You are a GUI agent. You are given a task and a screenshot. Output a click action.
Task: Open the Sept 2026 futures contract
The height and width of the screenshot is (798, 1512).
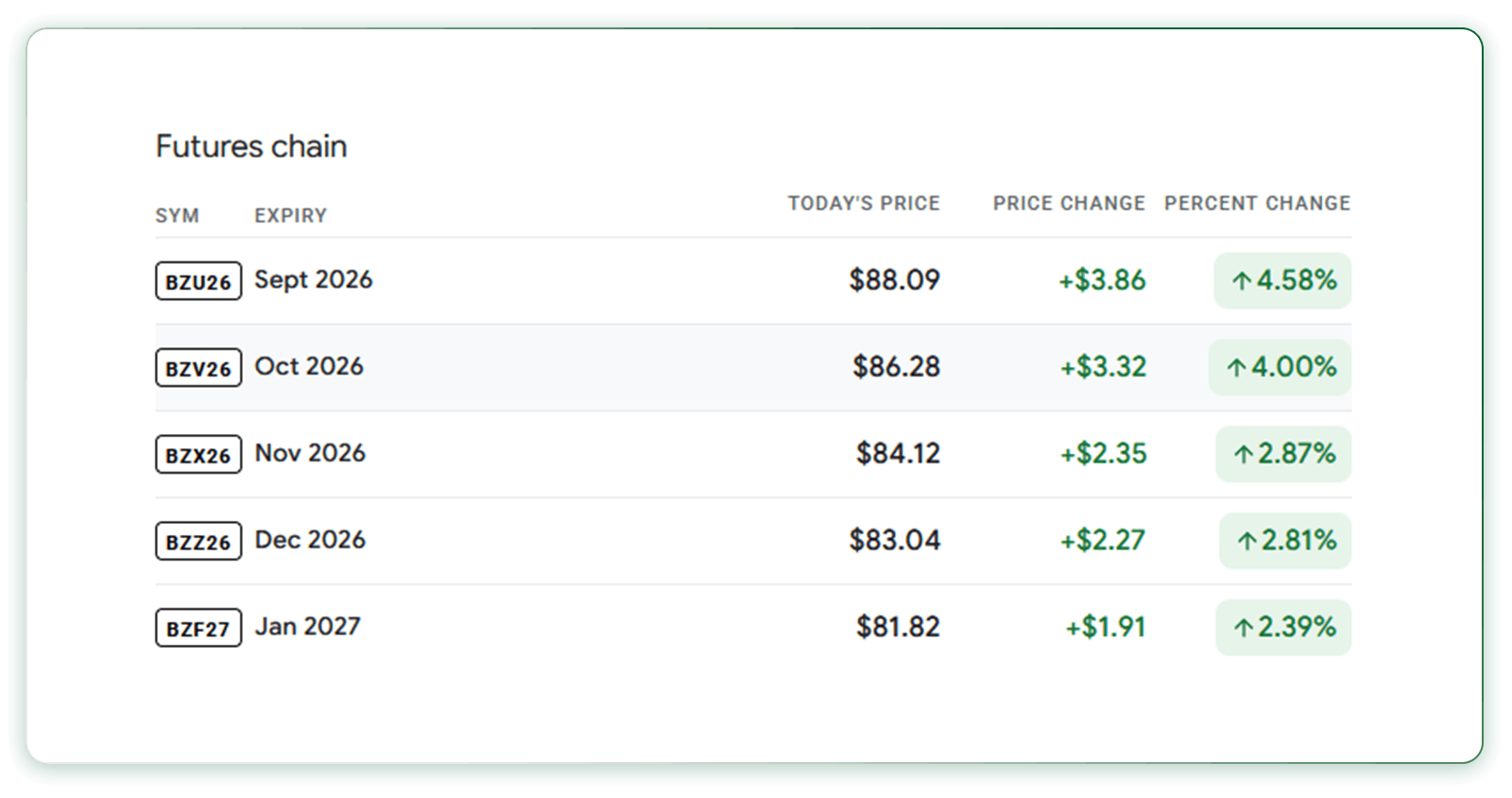753,281
